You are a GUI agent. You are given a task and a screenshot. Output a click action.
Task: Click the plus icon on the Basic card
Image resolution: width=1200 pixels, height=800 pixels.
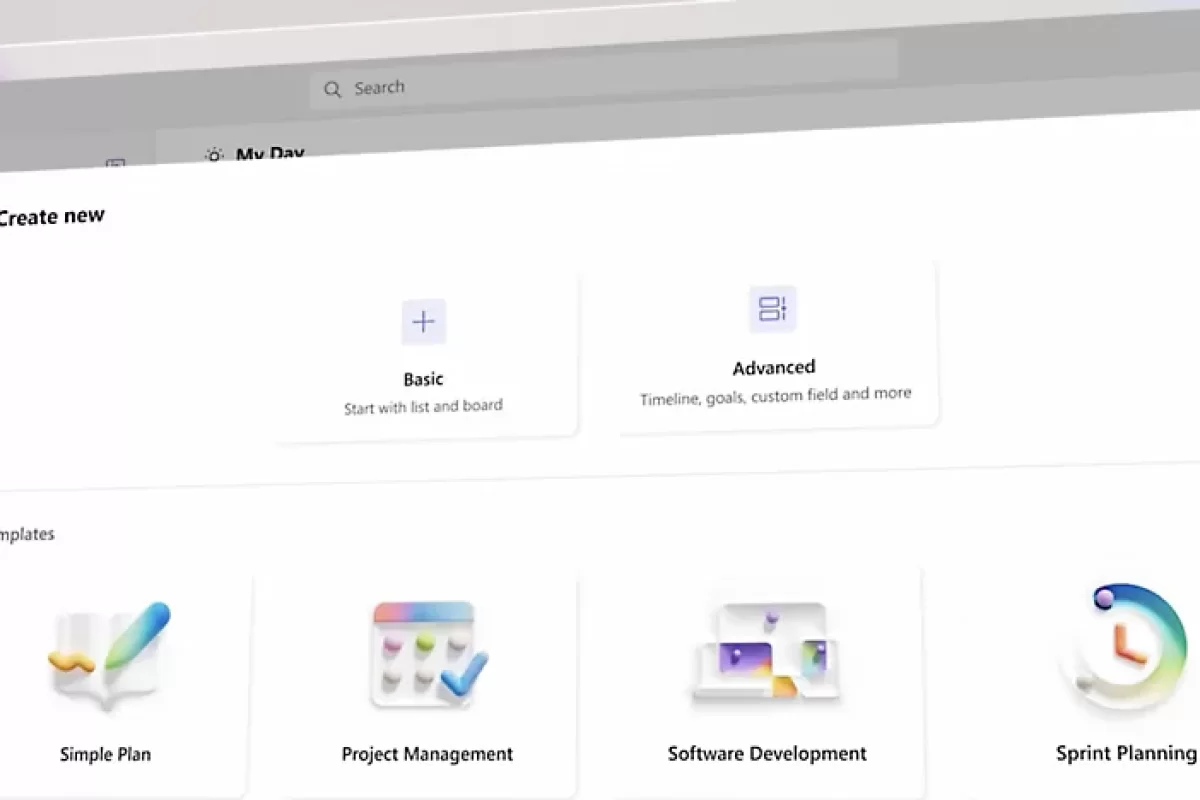point(424,322)
